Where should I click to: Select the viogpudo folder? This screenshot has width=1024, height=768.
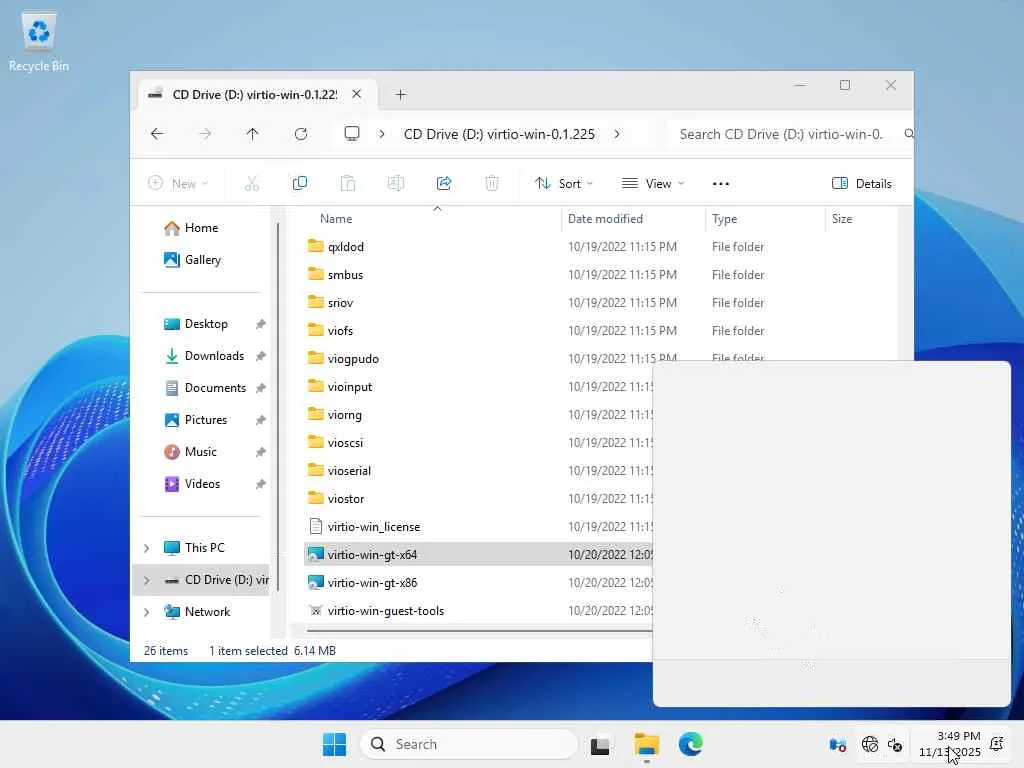[x=353, y=359]
